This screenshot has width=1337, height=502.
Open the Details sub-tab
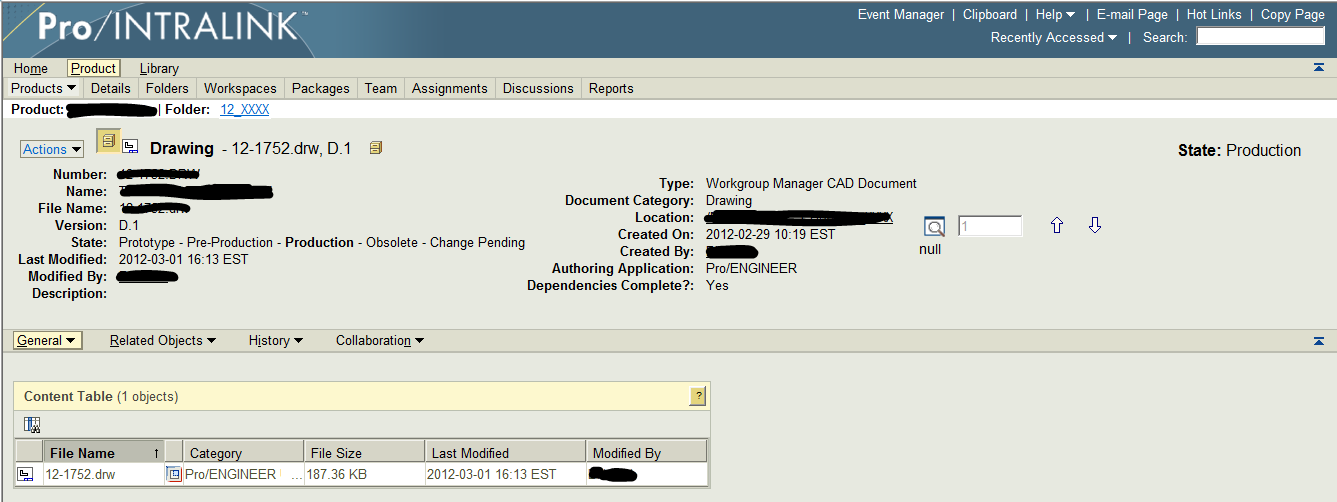[x=111, y=88]
